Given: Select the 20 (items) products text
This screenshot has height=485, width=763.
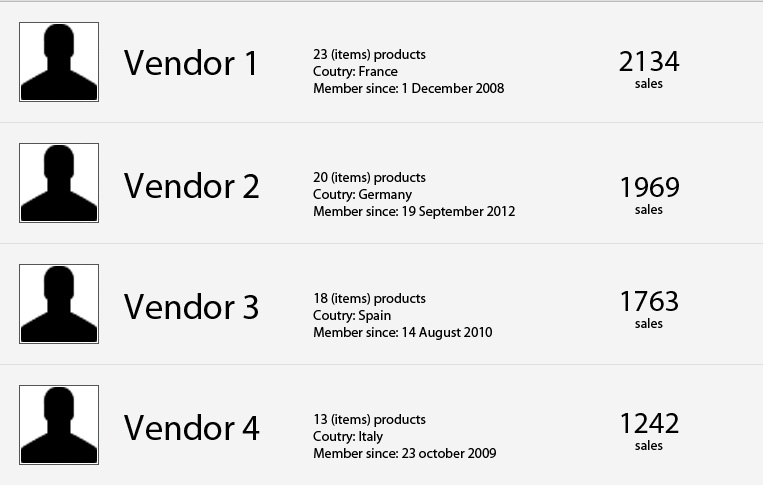Looking at the screenshot, I should tap(369, 178).
